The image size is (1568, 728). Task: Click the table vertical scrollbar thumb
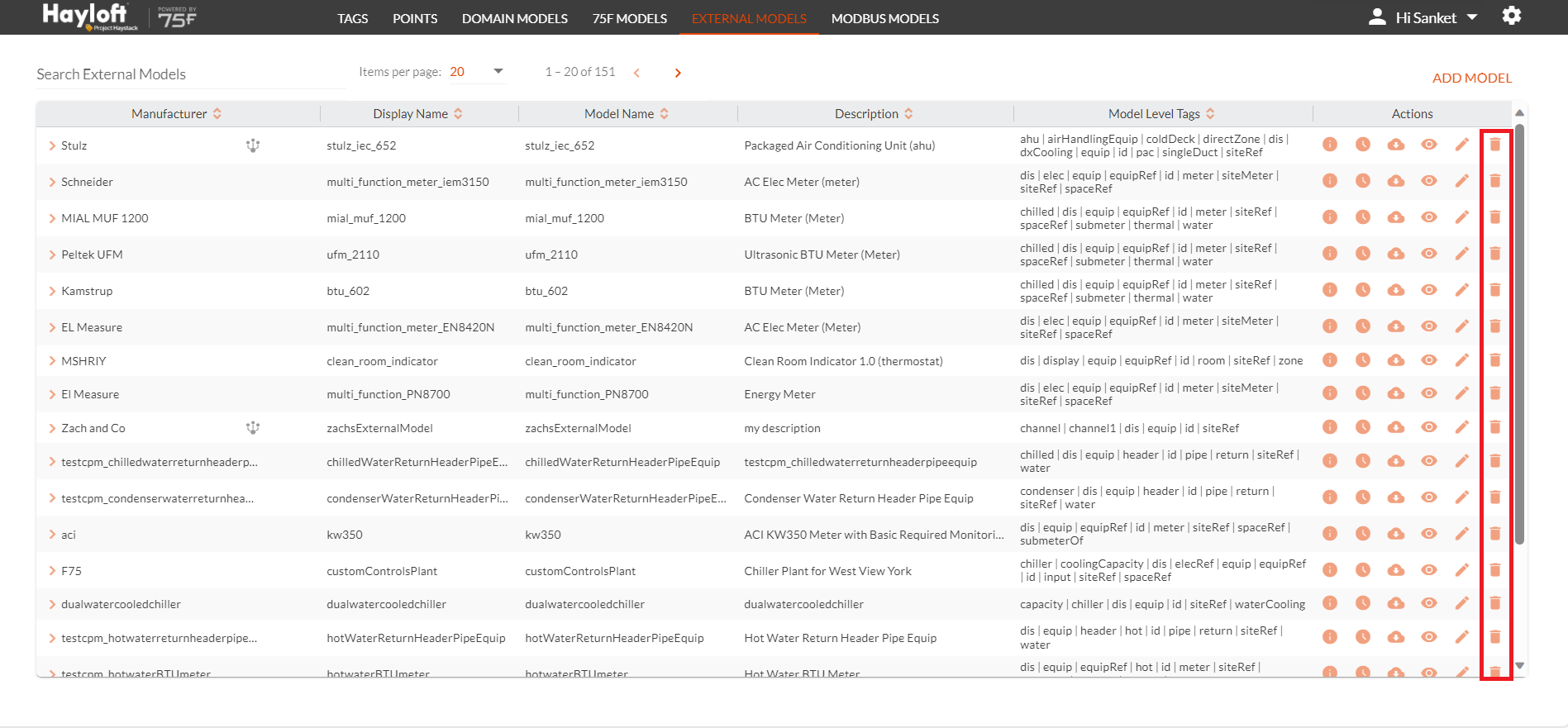point(1519,334)
